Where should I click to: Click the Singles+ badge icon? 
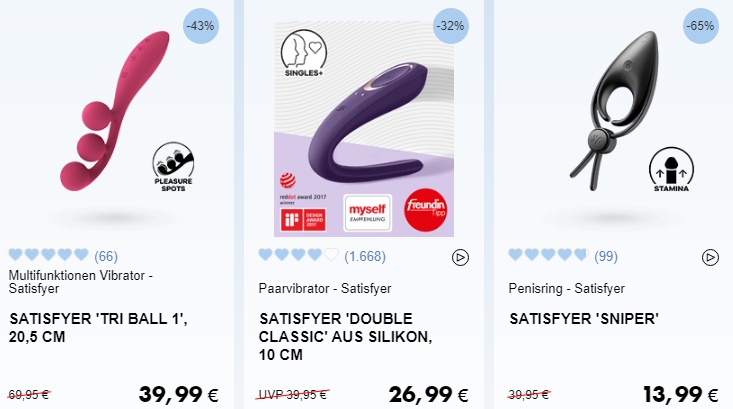pyautogui.click(x=304, y=53)
